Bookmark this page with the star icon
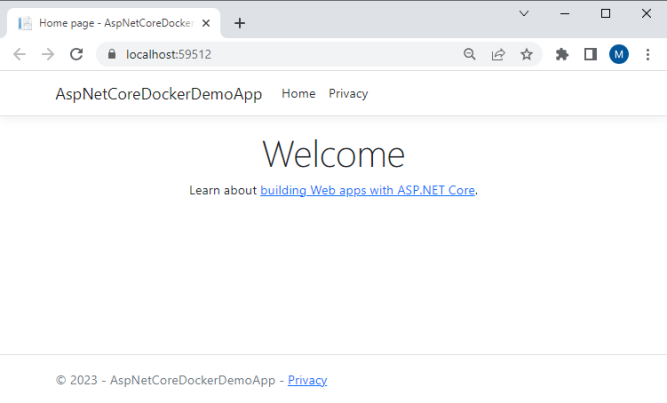 pyautogui.click(x=527, y=54)
